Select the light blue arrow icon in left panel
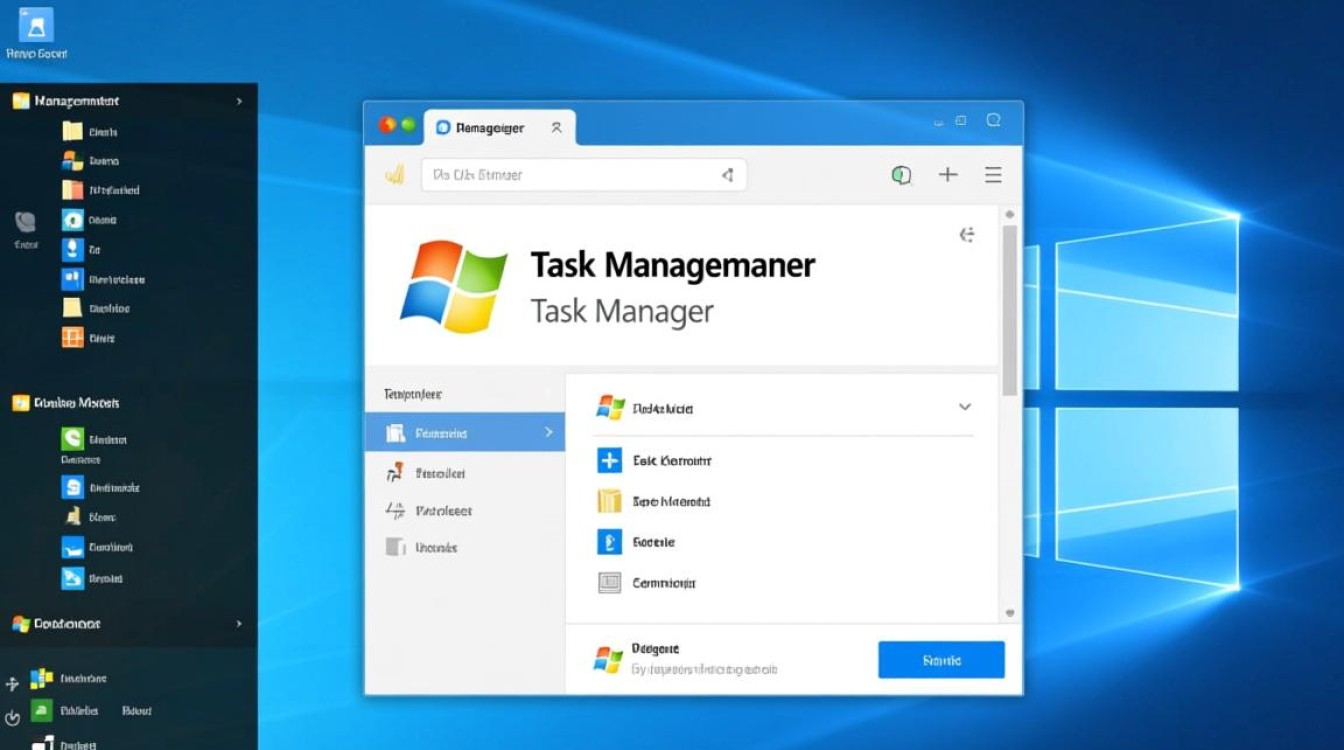 [72, 578]
